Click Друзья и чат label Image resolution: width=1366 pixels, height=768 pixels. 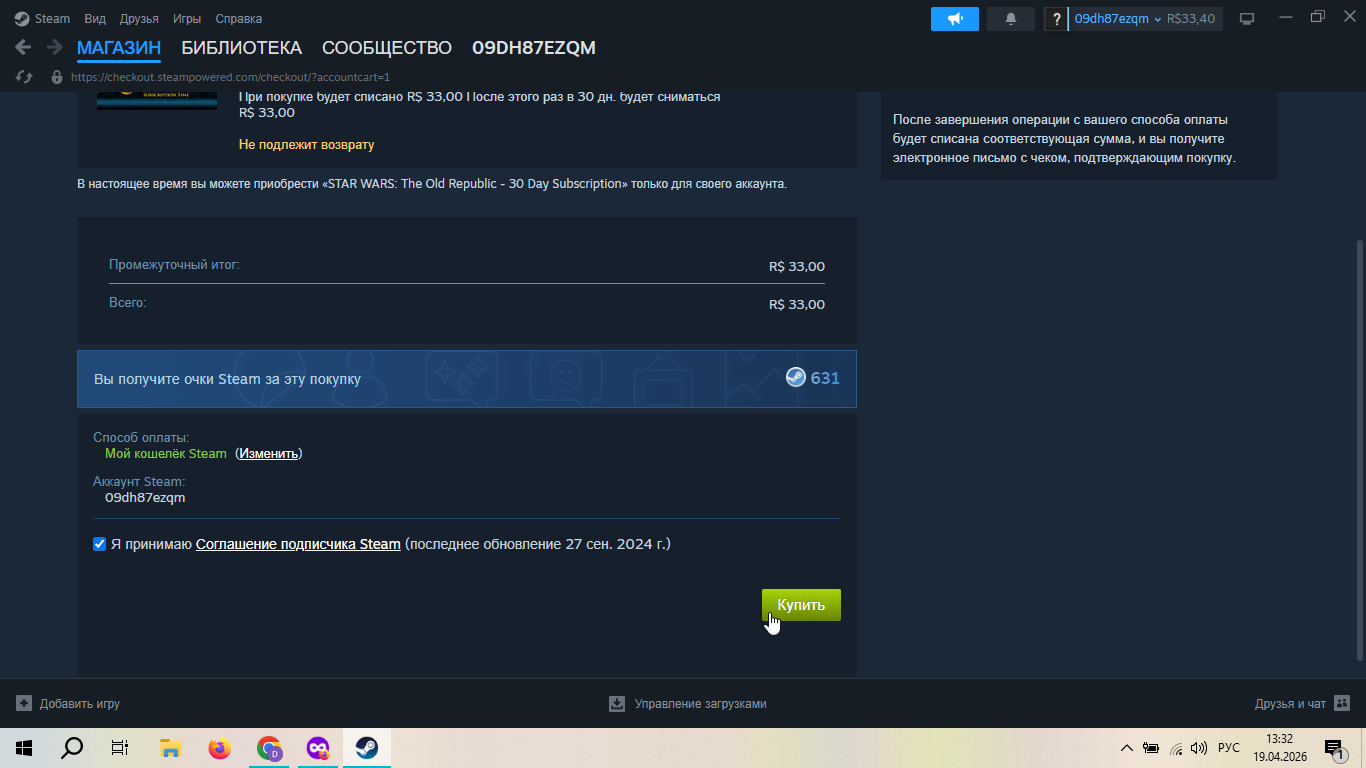1290,704
